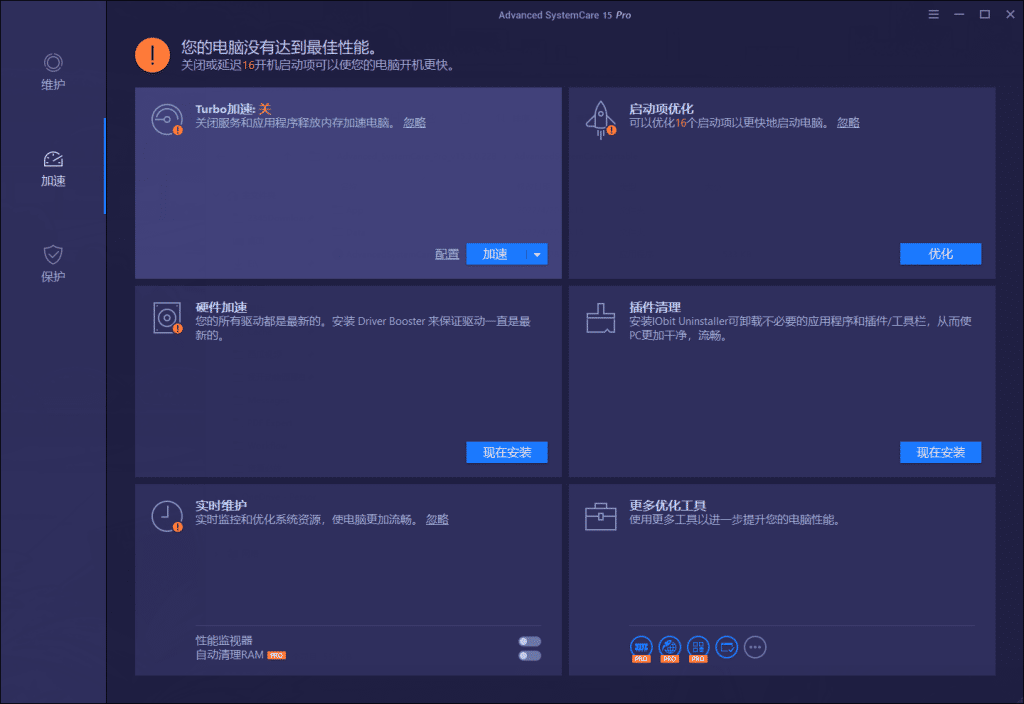The width and height of the screenshot is (1024, 704).
Task: Open the RAM memory chip PRO tool
Action: tap(641, 648)
